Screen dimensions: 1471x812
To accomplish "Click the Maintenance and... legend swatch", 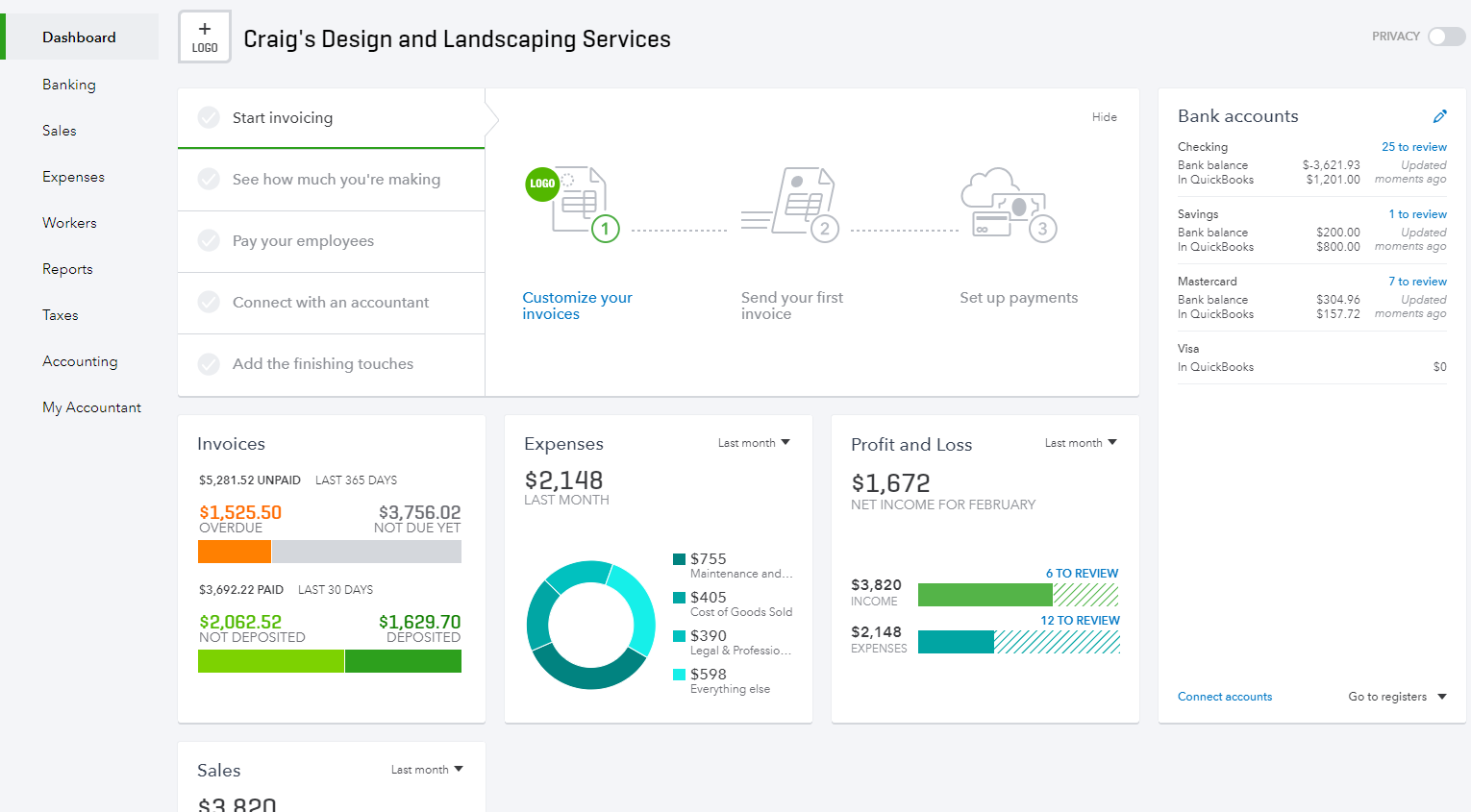I will pyautogui.click(x=680, y=559).
